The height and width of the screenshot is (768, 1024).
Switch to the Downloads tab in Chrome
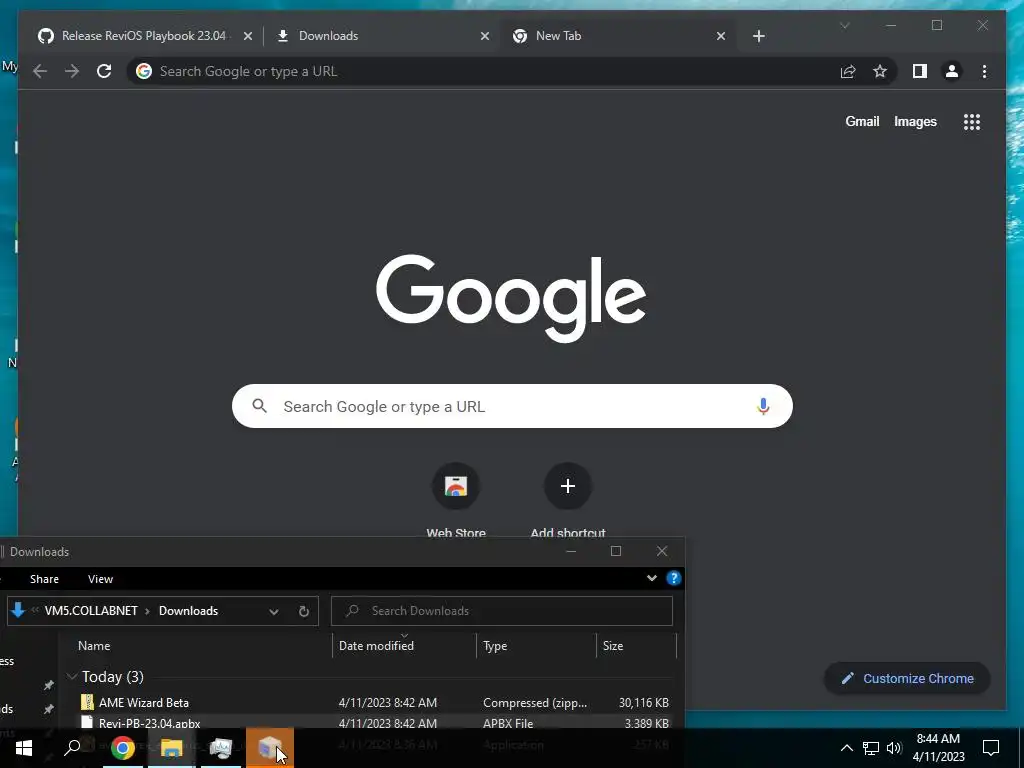[382, 36]
